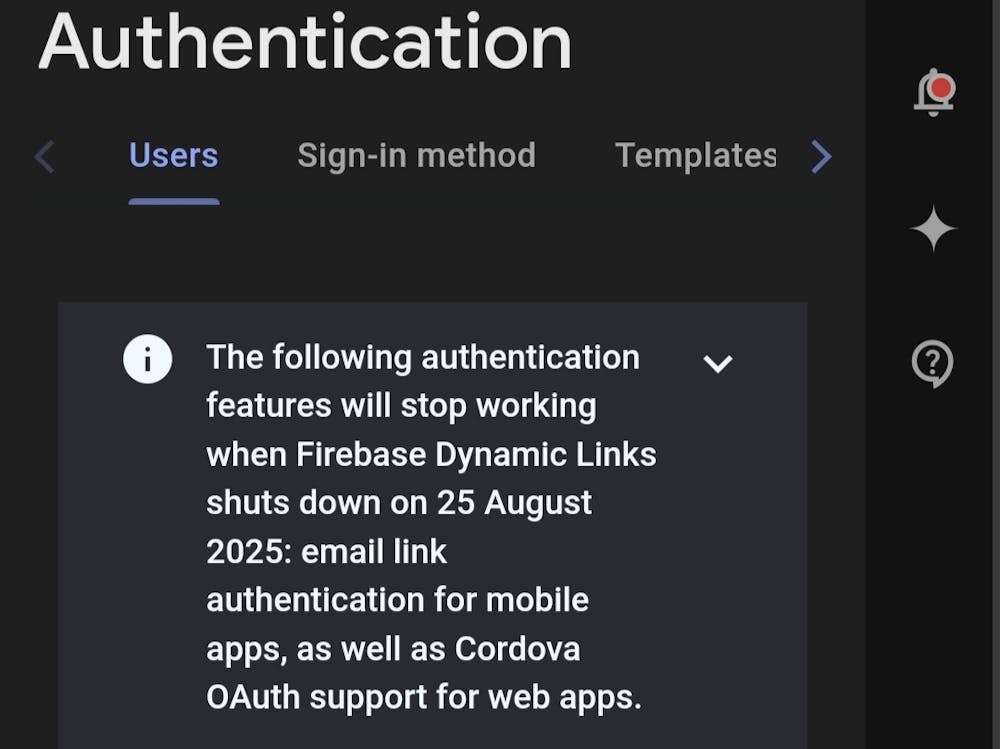The image size is (1000, 749).
Task: Open Firebase support from the help icon
Action: tap(932, 364)
